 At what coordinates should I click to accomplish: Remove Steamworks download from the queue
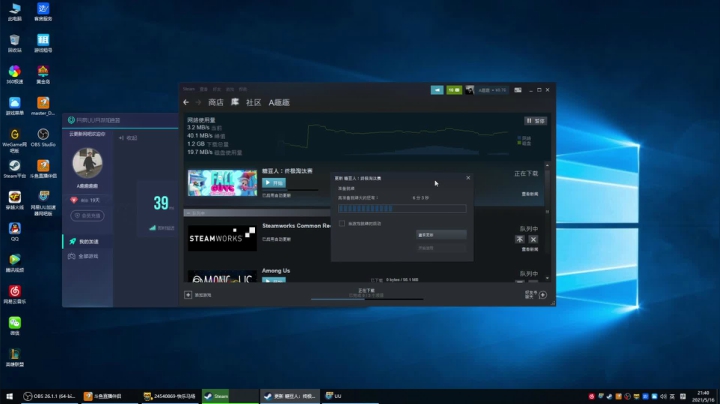click(x=533, y=239)
